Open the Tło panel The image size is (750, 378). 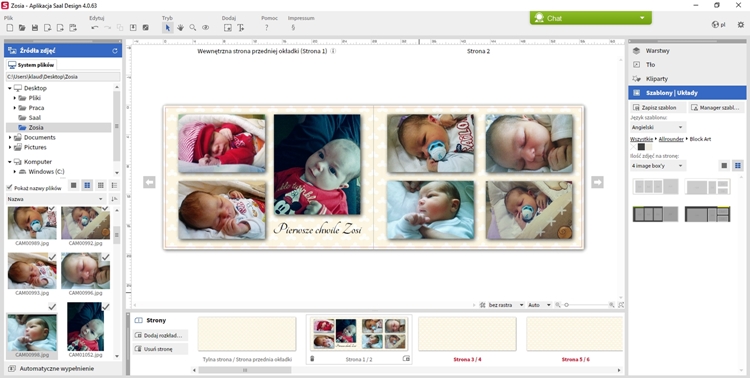(687, 65)
